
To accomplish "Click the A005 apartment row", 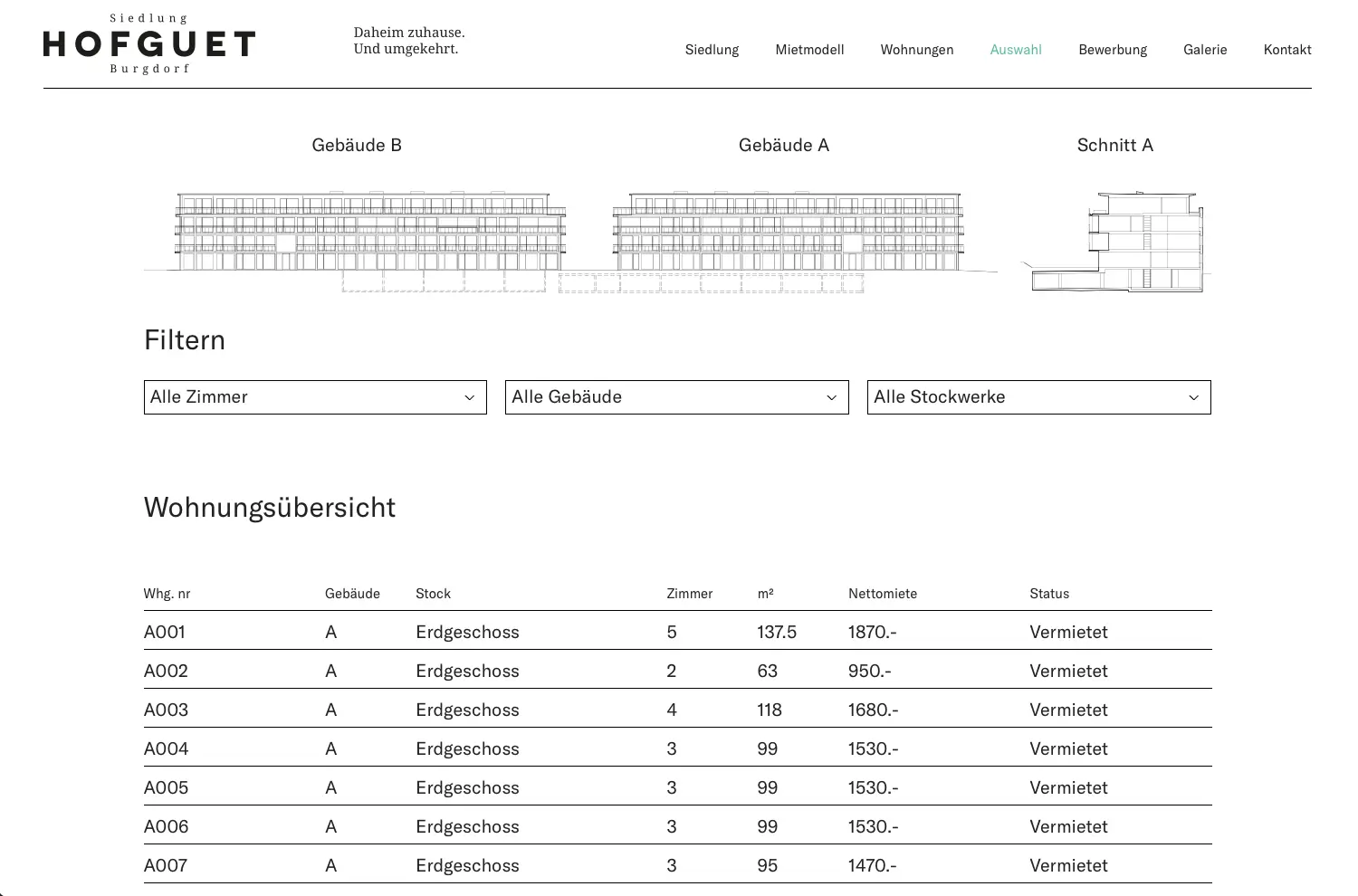I will pos(166,787).
